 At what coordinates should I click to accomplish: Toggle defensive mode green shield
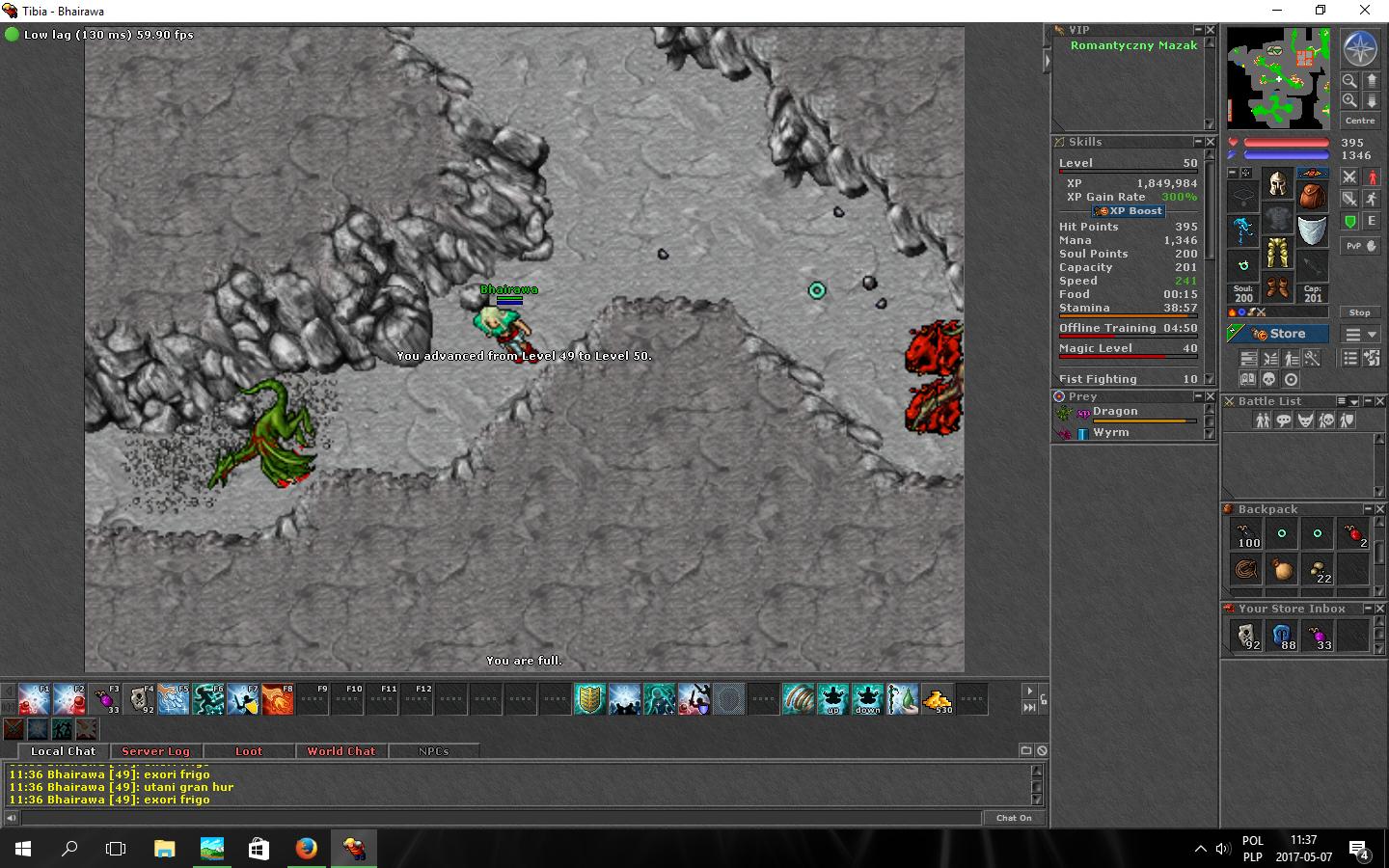click(1349, 222)
